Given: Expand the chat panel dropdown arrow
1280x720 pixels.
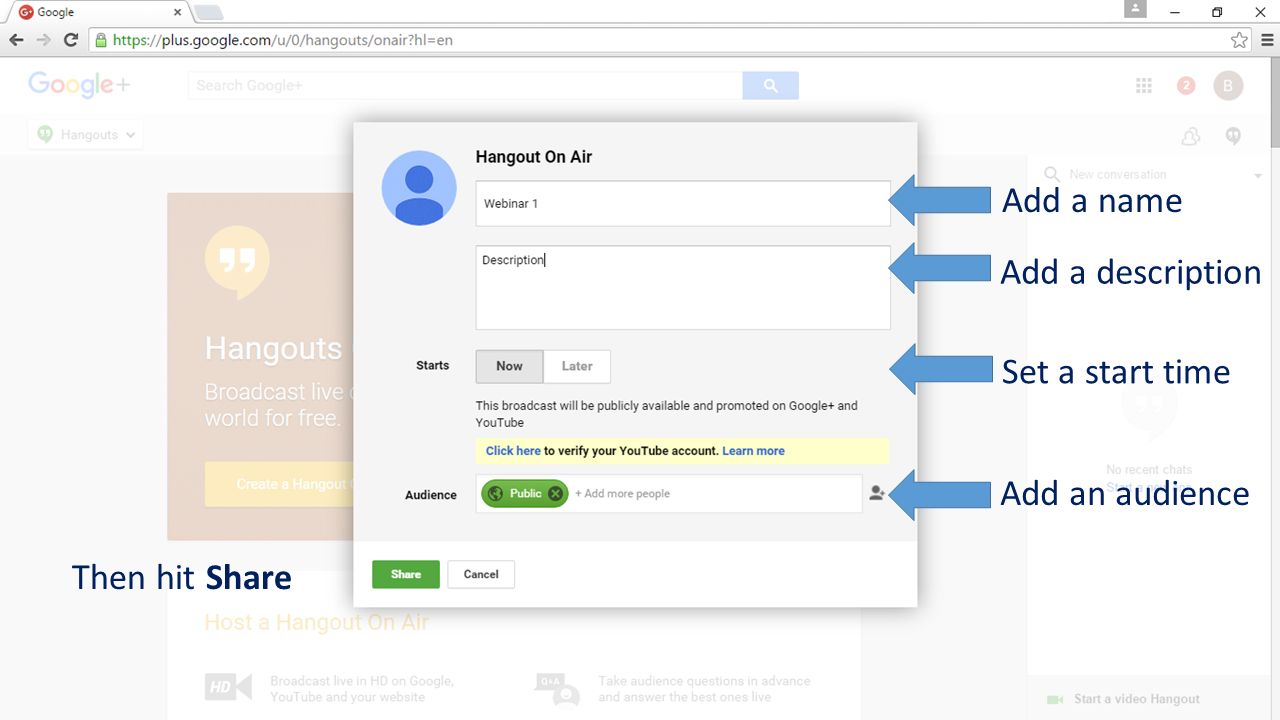Looking at the screenshot, I should 1258,176.
